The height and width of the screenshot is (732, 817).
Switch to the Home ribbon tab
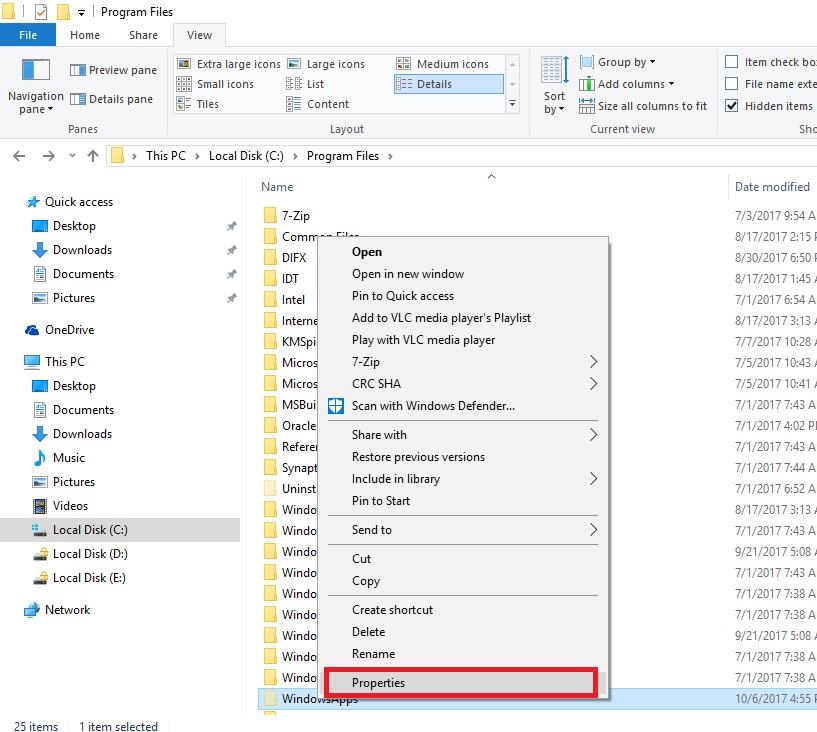(x=84, y=34)
